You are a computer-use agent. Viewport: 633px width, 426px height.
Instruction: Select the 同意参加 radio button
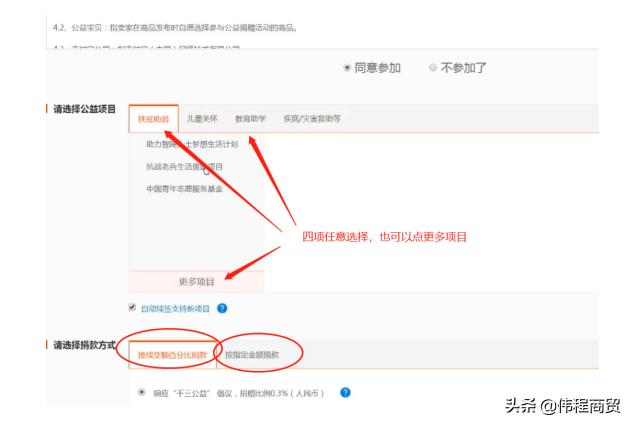click(347, 68)
